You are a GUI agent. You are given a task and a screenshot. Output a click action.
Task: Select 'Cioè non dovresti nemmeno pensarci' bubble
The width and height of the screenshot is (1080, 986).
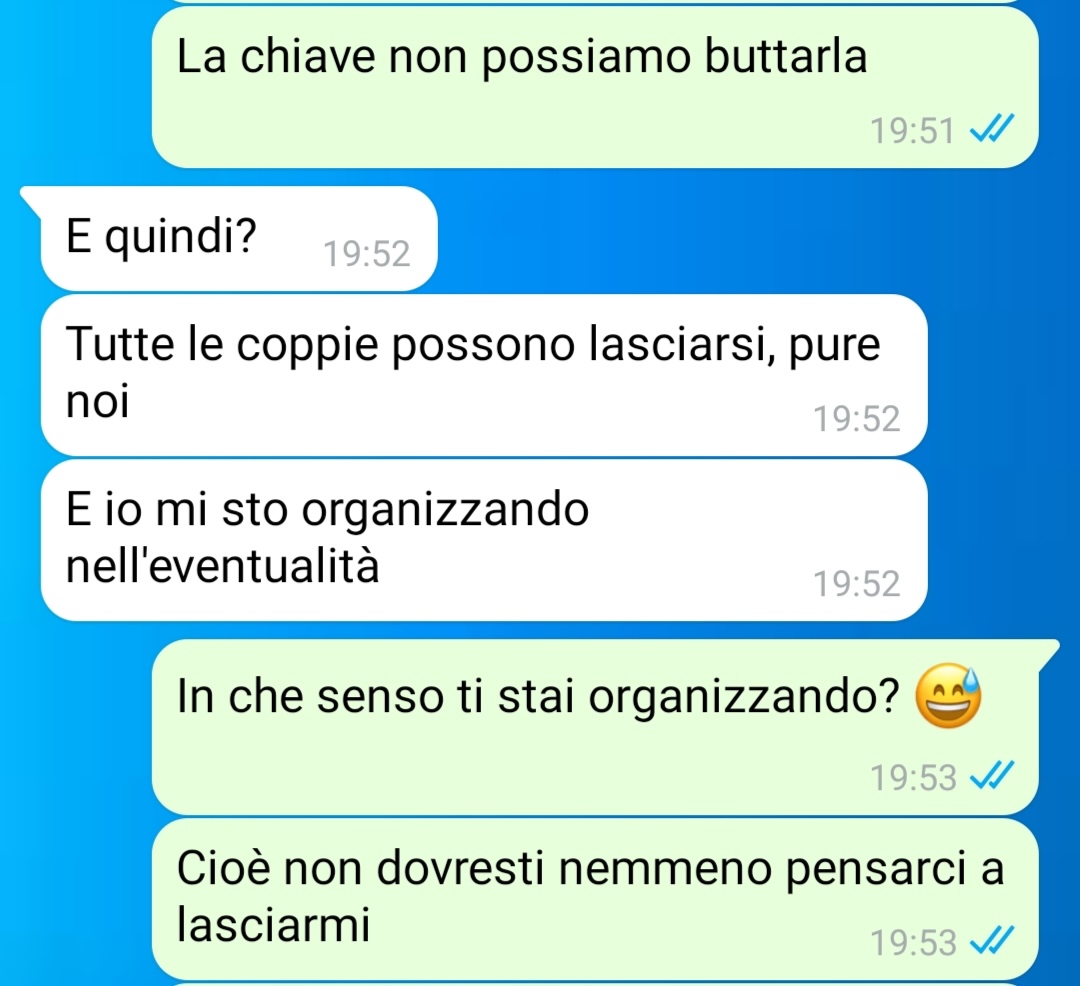click(595, 899)
